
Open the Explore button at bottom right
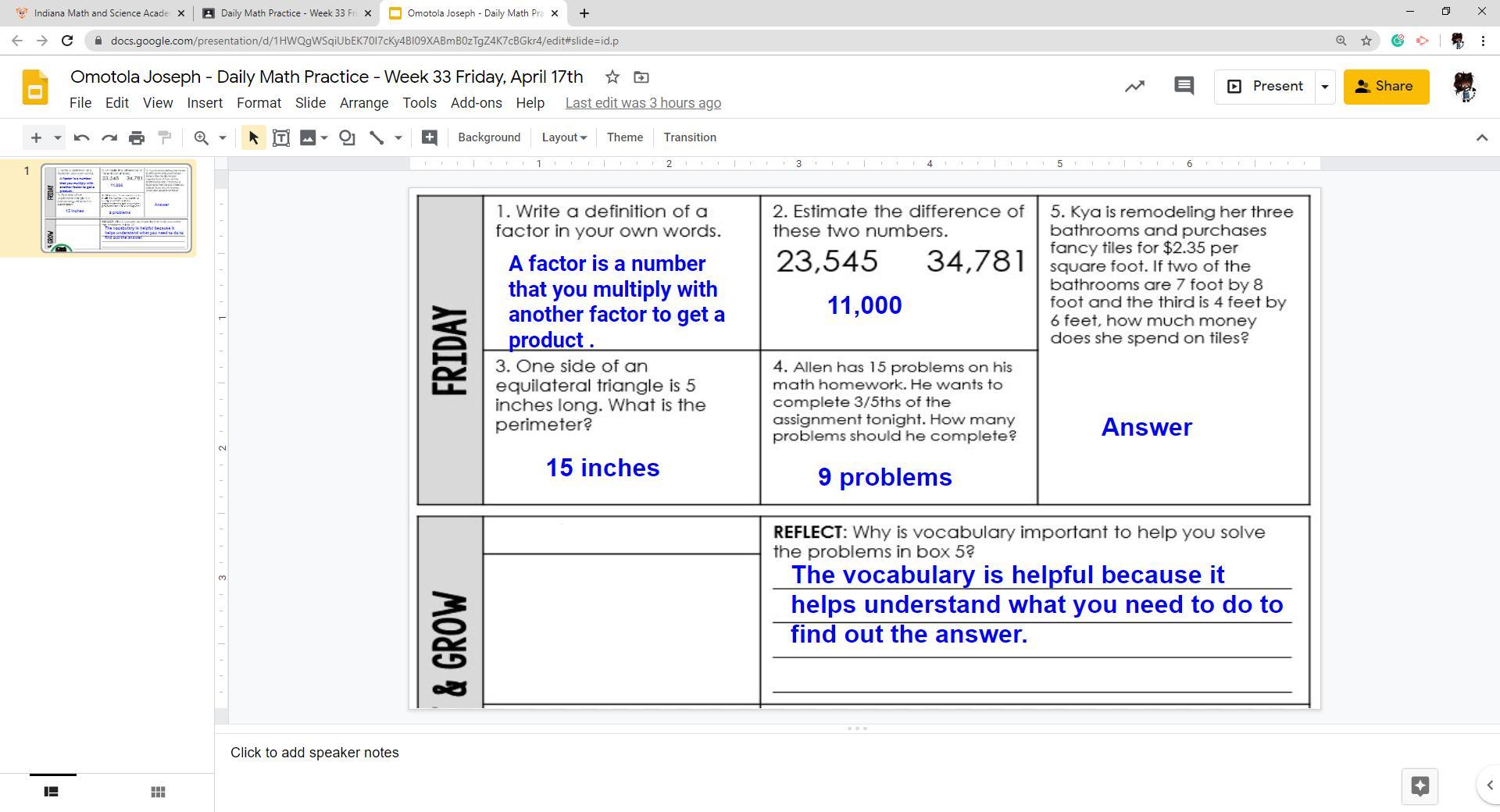[x=1420, y=786]
